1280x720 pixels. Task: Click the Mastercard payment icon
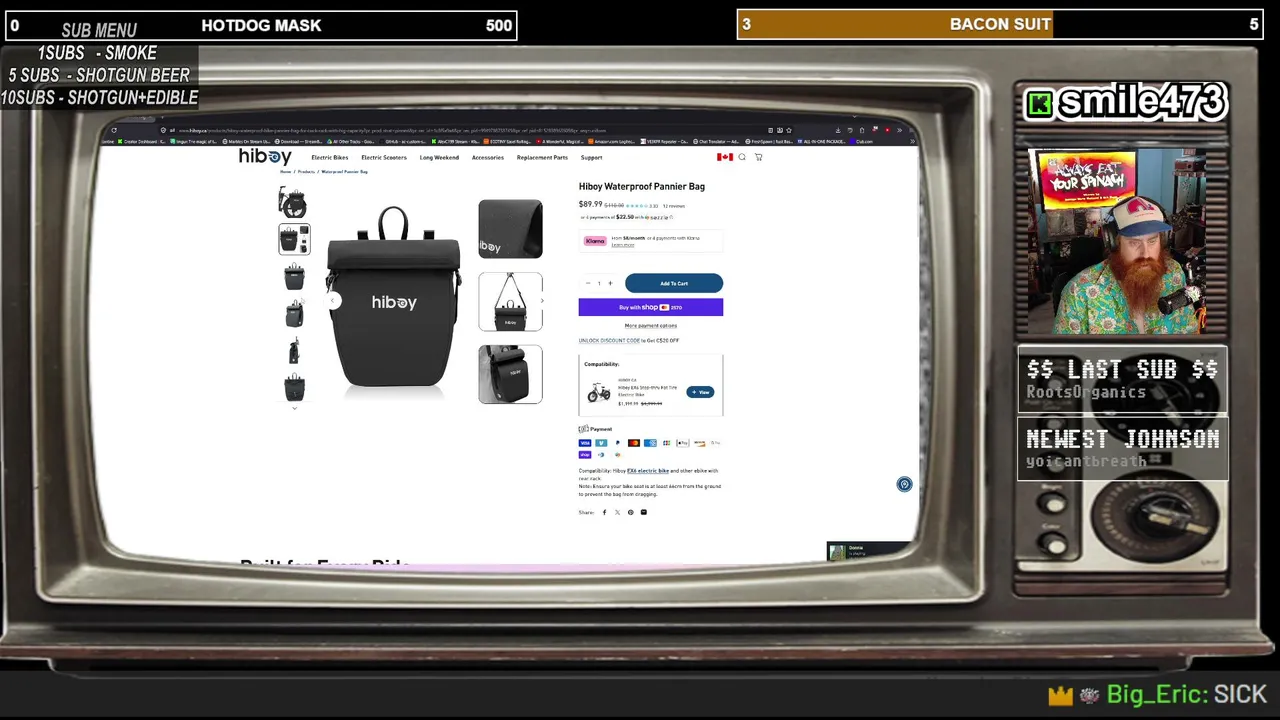(x=634, y=443)
